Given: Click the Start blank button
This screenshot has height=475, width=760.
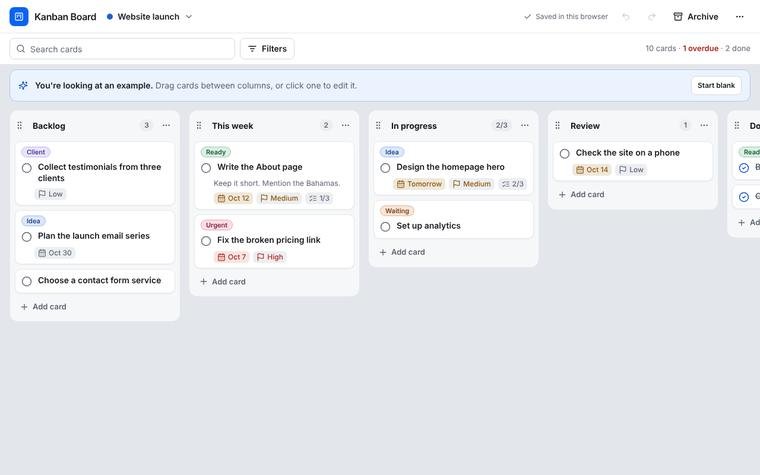Looking at the screenshot, I should click(716, 85).
